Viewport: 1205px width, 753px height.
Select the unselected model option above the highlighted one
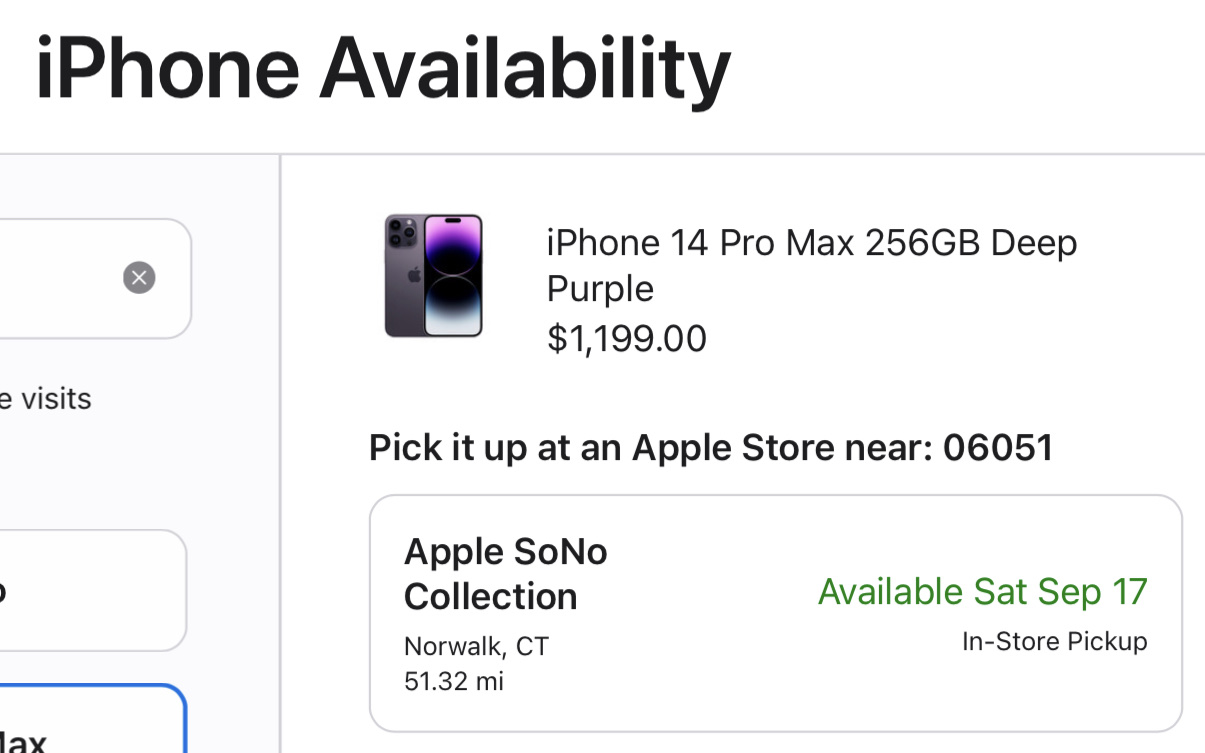coord(90,590)
